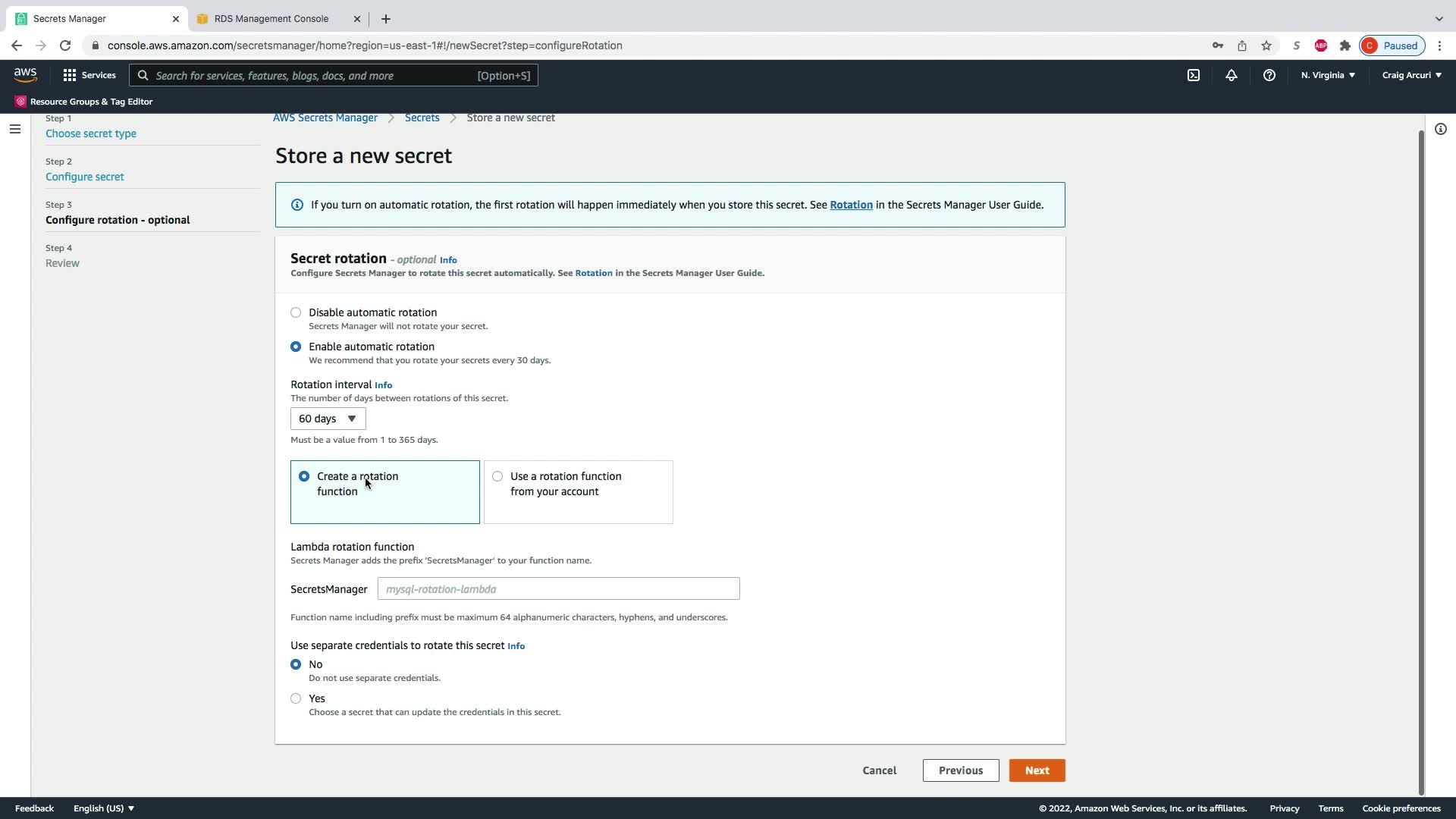The image size is (1456, 819).
Task: Click the page vertical scrollbar
Action: [1421, 455]
